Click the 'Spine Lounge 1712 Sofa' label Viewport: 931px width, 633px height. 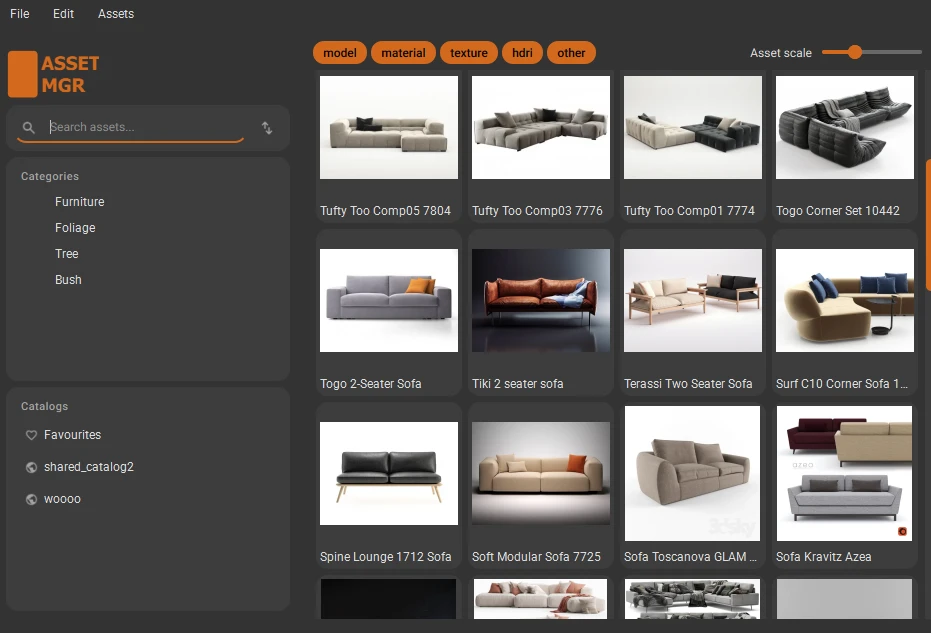pos(385,557)
